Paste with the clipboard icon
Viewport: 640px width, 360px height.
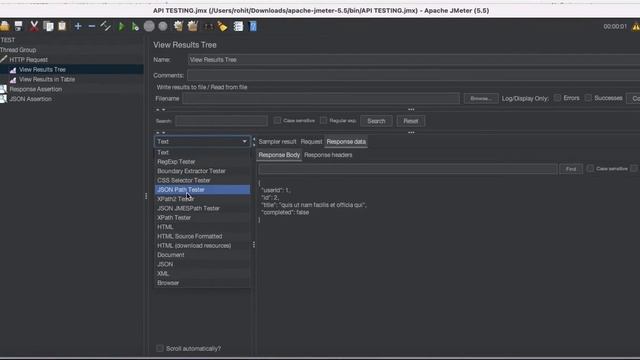tap(62, 26)
